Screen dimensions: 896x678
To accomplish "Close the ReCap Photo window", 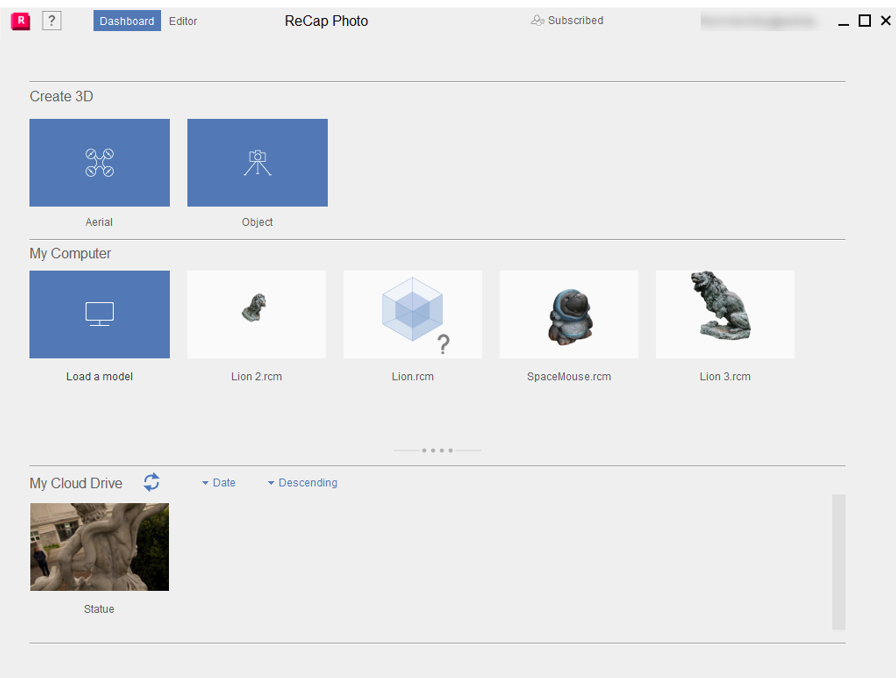I will [886, 21].
